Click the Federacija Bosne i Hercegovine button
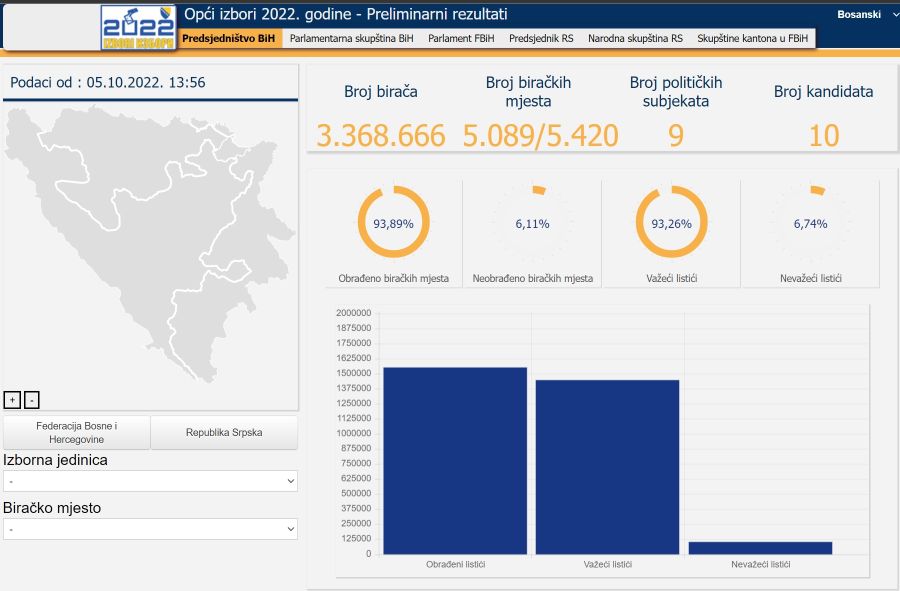900x591 pixels. [x=77, y=433]
